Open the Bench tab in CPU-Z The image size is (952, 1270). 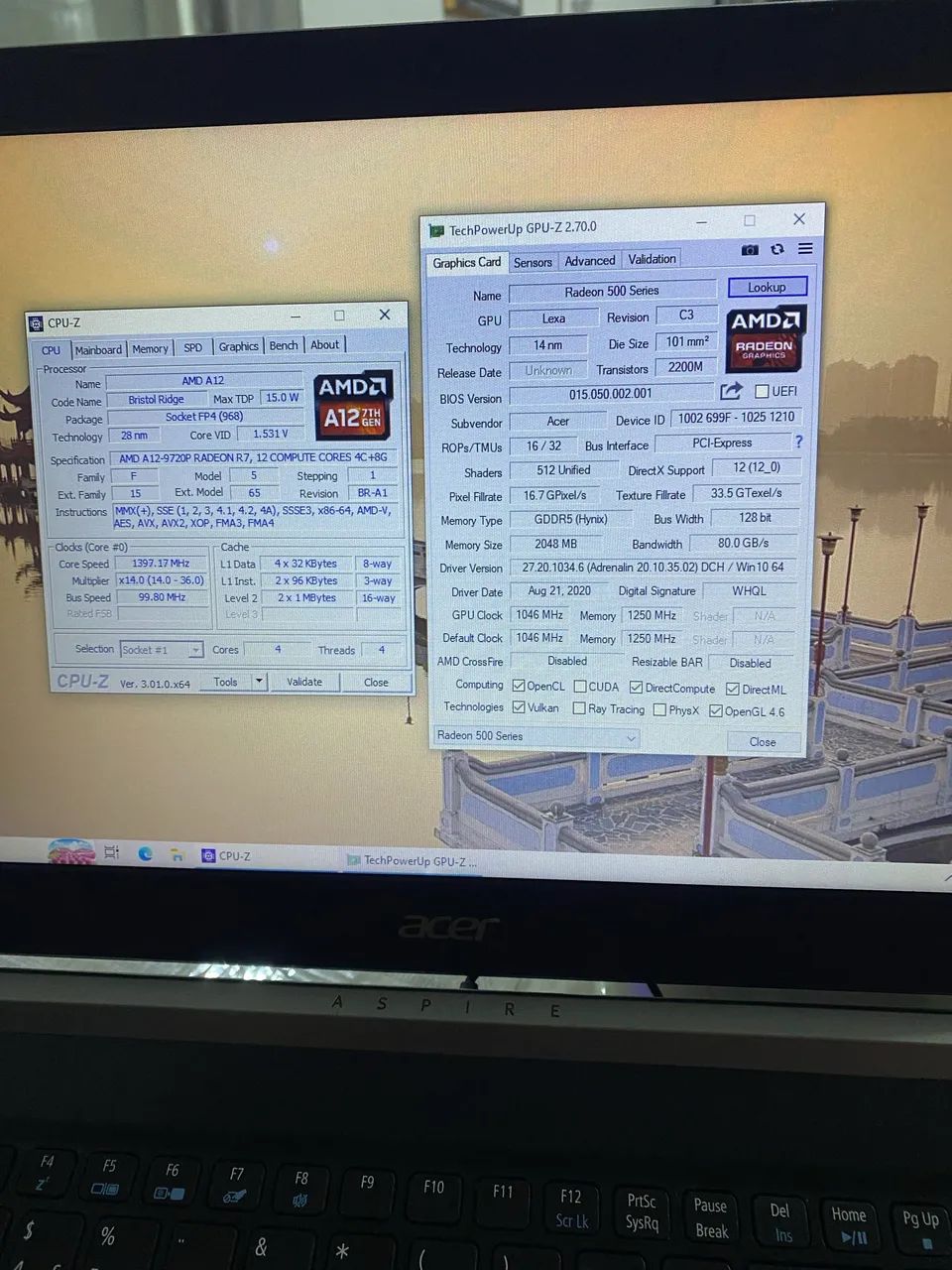[x=284, y=345]
